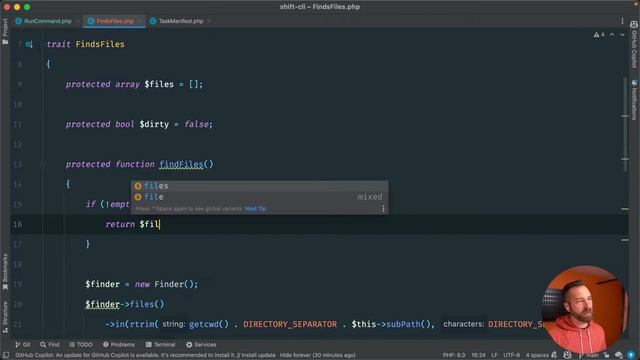
Task: Open the Find tool window
Action: point(49,344)
